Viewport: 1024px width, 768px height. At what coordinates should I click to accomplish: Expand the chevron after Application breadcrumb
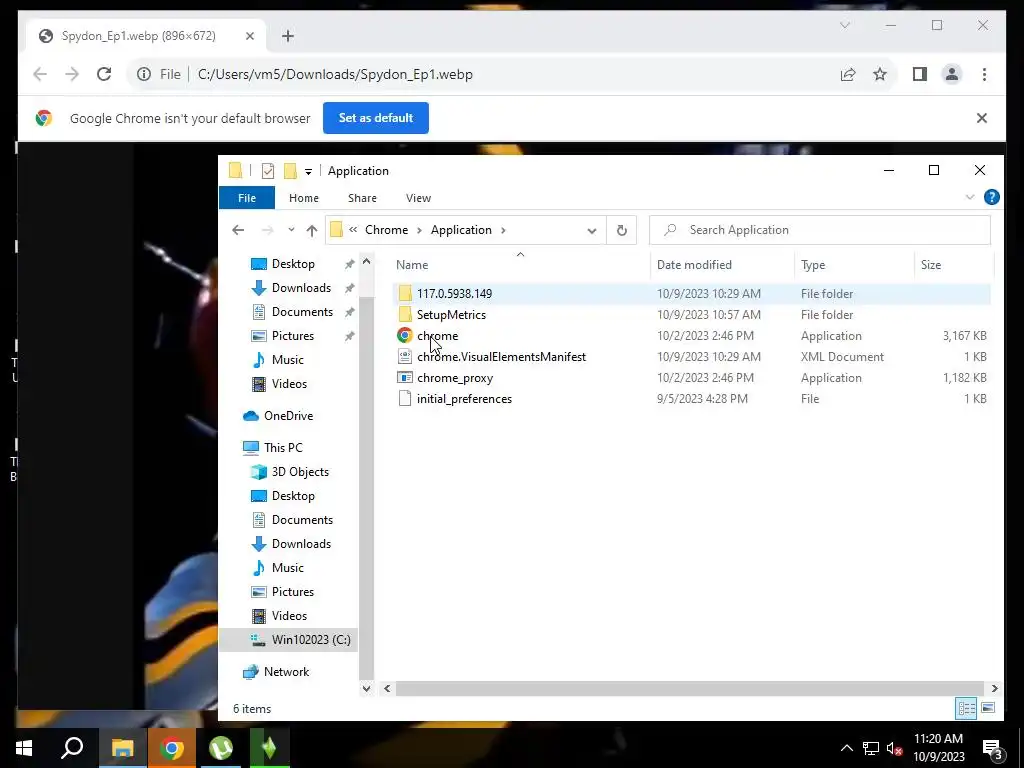click(503, 230)
